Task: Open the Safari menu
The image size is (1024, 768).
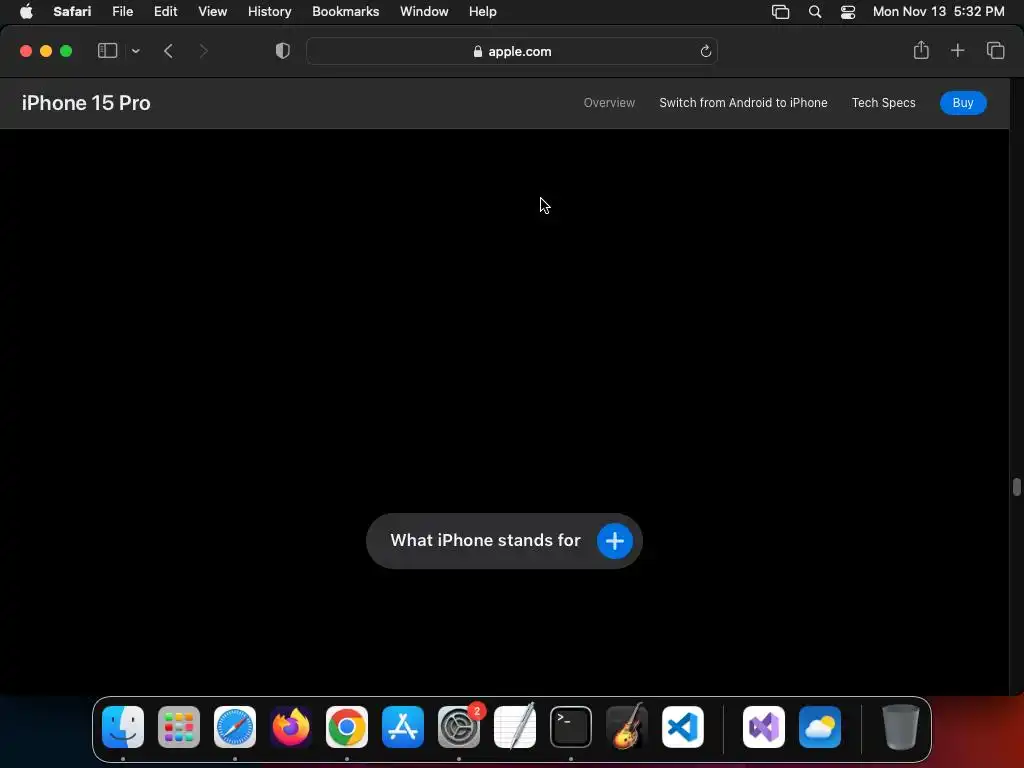Action: [72, 11]
